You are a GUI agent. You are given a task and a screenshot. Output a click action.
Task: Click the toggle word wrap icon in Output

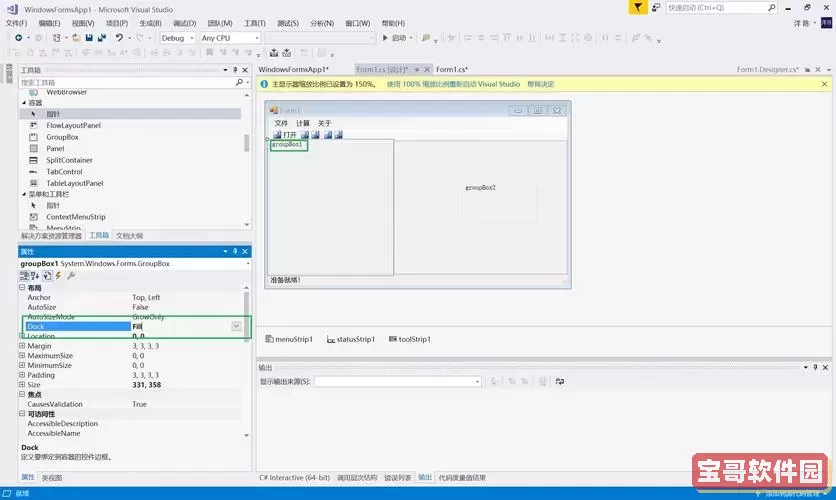pos(560,381)
